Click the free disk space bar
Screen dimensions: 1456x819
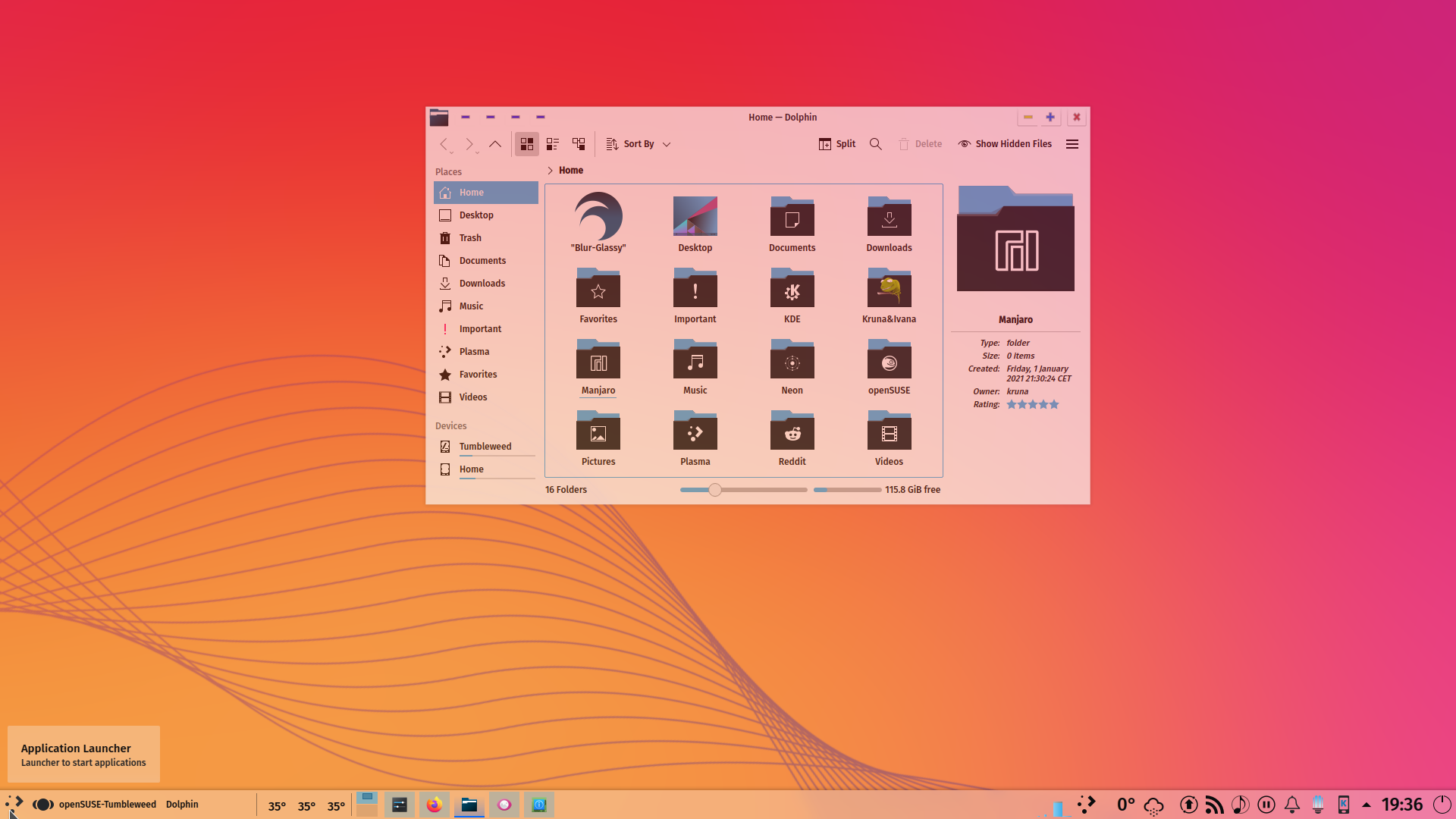pos(847,490)
